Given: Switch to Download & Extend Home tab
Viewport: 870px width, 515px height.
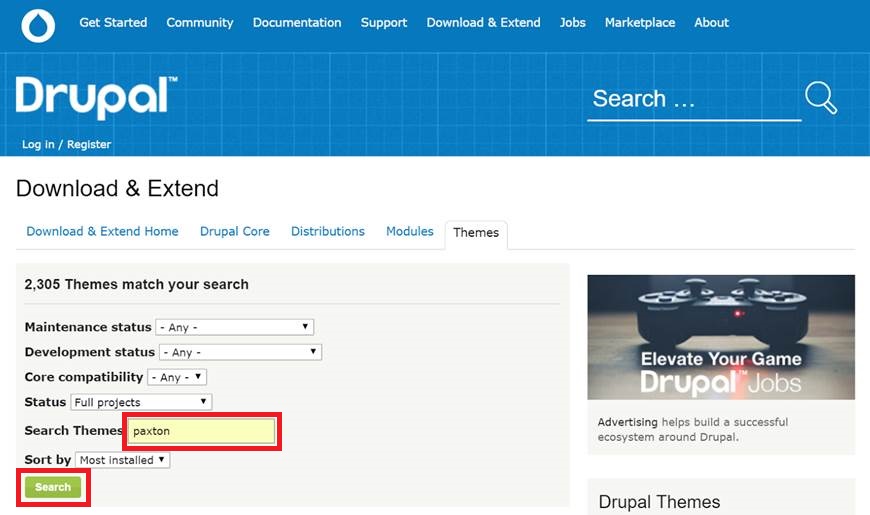Looking at the screenshot, I should (102, 231).
